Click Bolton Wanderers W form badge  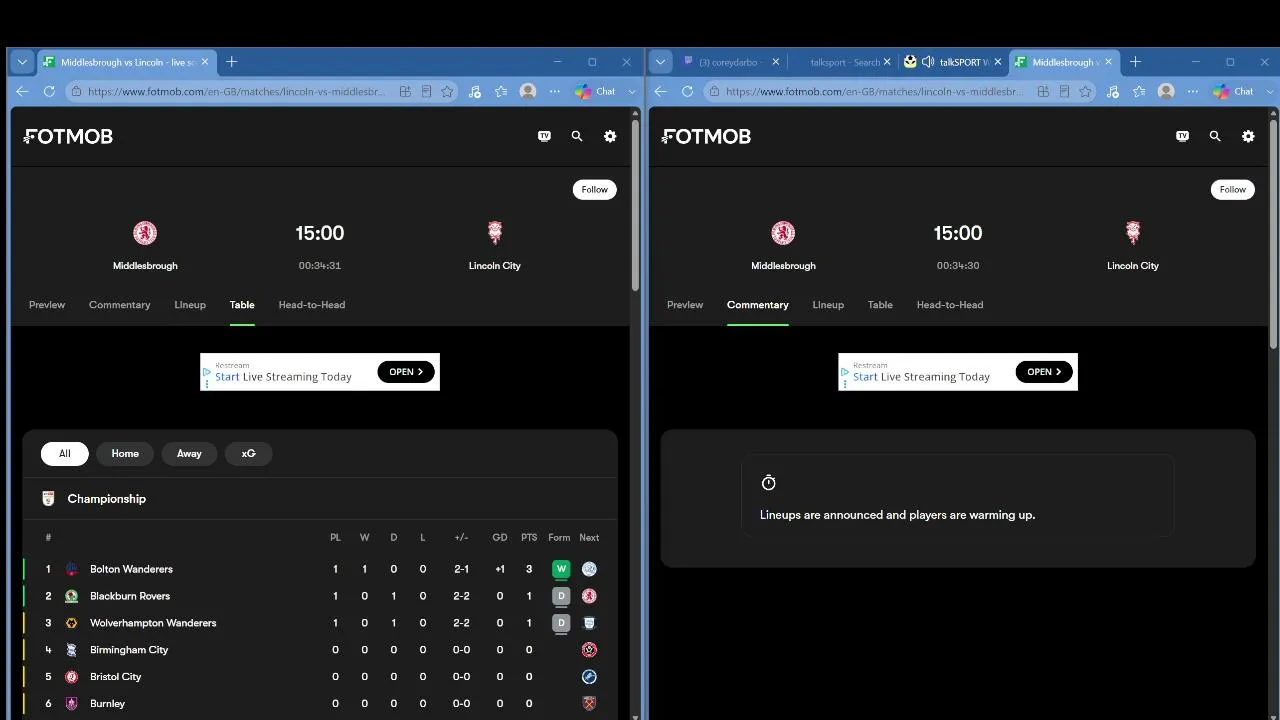[x=561, y=569]
